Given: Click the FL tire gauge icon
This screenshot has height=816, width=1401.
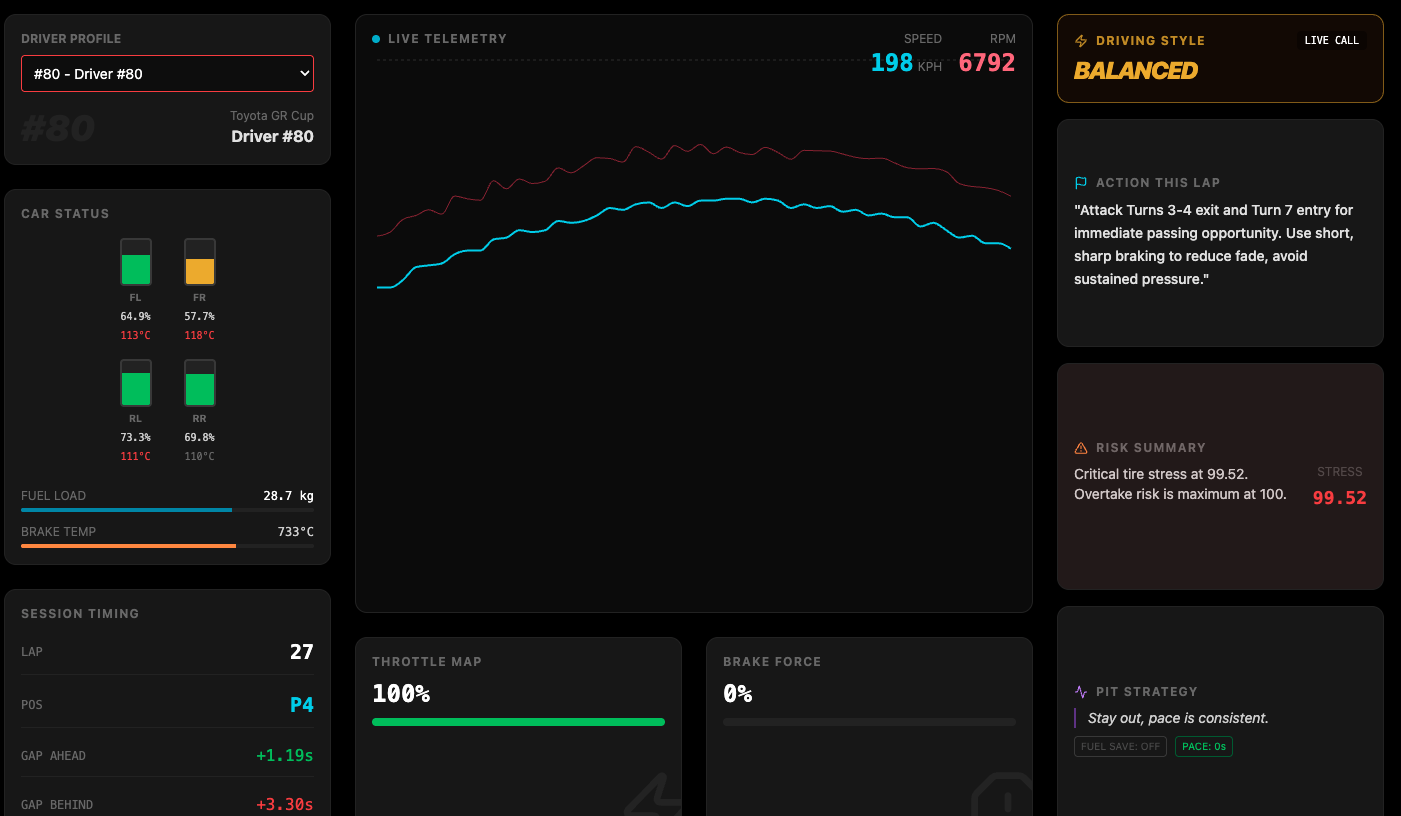Looking at the screenshot, I should (136, 262).
